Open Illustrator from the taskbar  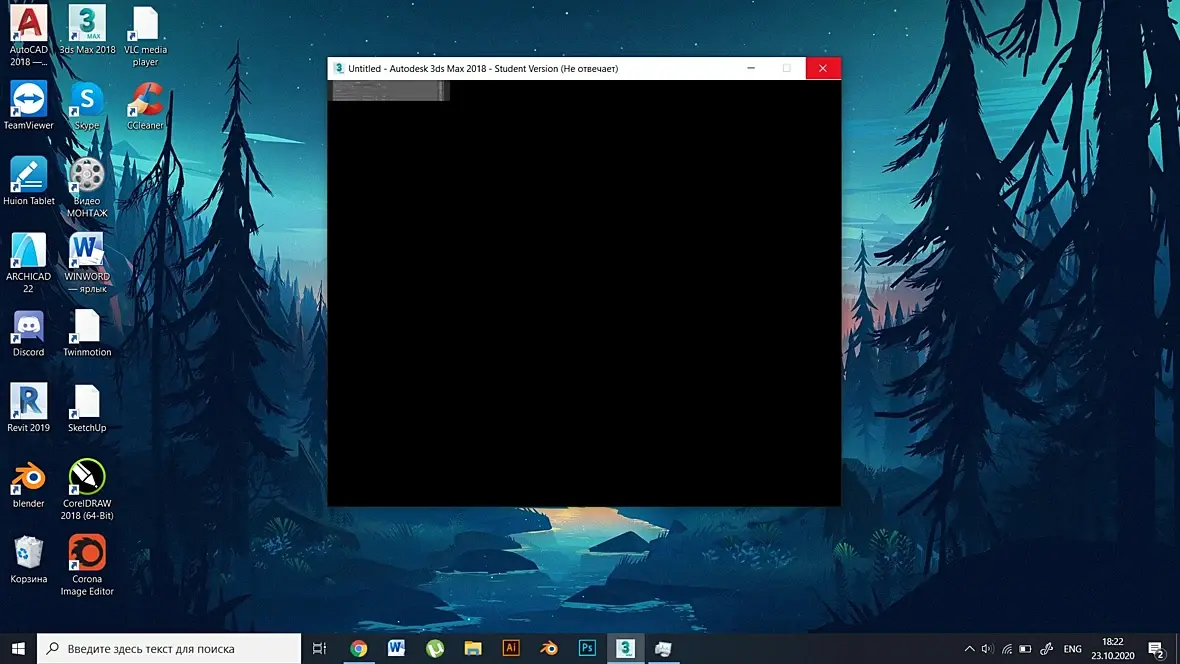(511, 648)
